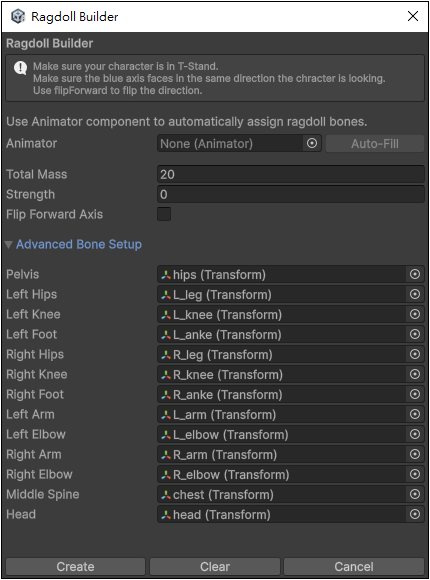Focus the Total Mass input field

(x=290, y=174)
